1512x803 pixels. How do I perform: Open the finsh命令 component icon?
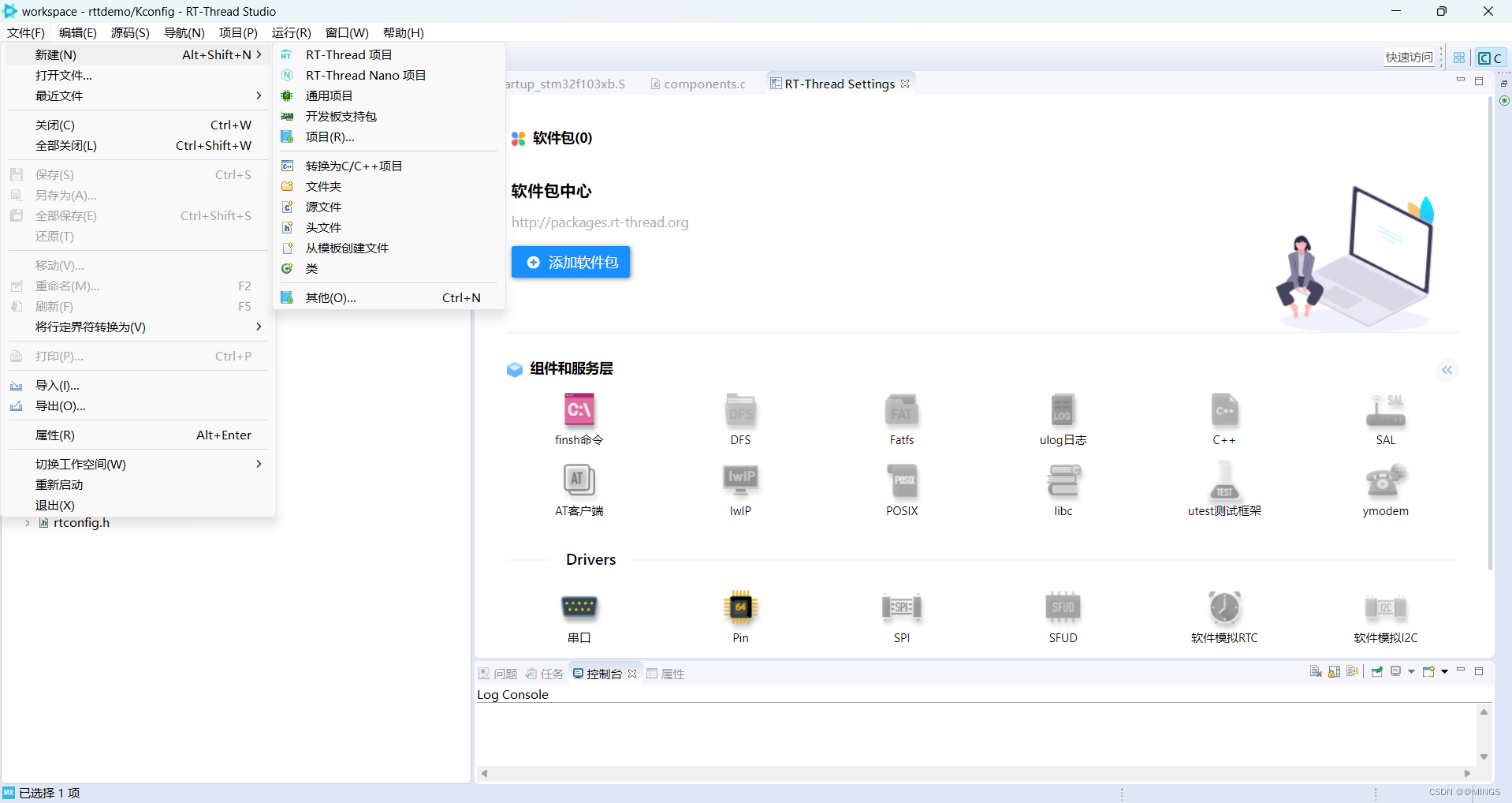(x=579, y=410)
